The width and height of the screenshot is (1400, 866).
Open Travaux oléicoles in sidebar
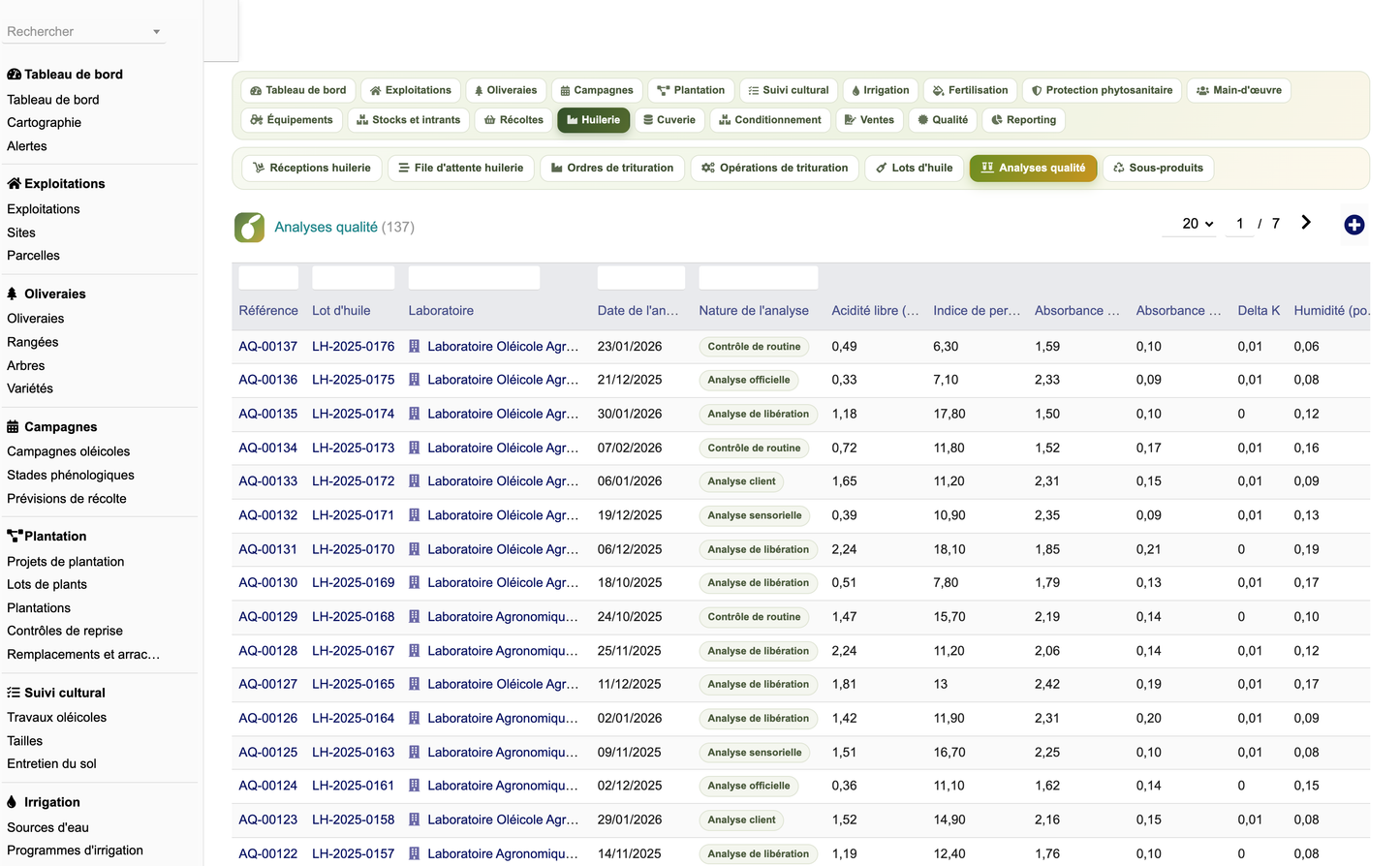(x=57, y=718)
